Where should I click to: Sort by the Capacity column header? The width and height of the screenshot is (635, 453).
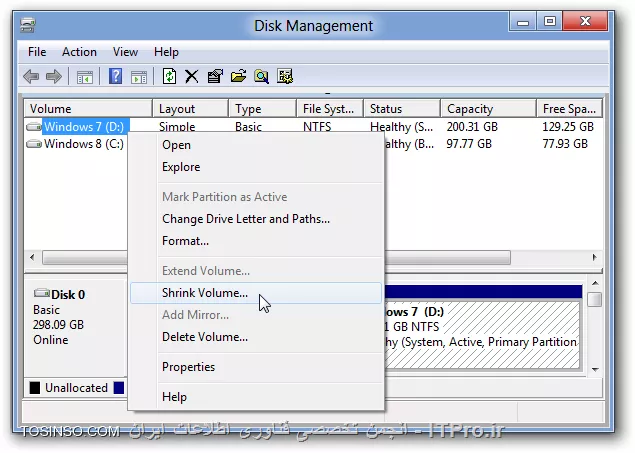click(488, 108)
